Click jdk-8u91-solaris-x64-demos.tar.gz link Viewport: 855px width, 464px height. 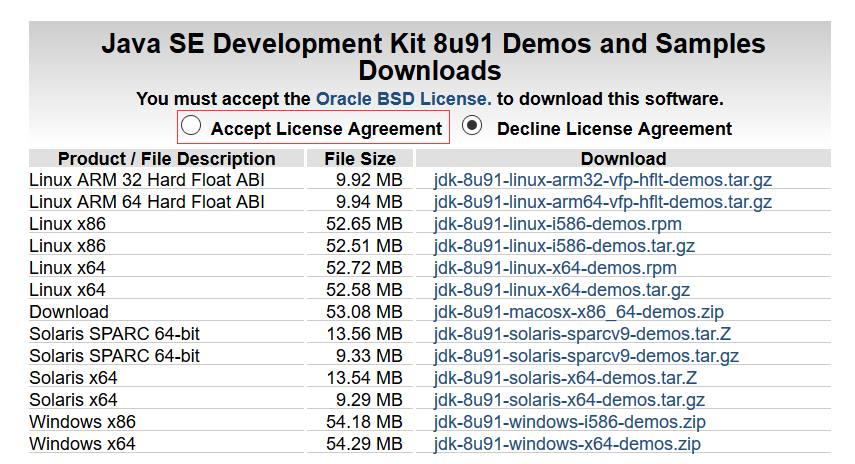click(571, 400)
